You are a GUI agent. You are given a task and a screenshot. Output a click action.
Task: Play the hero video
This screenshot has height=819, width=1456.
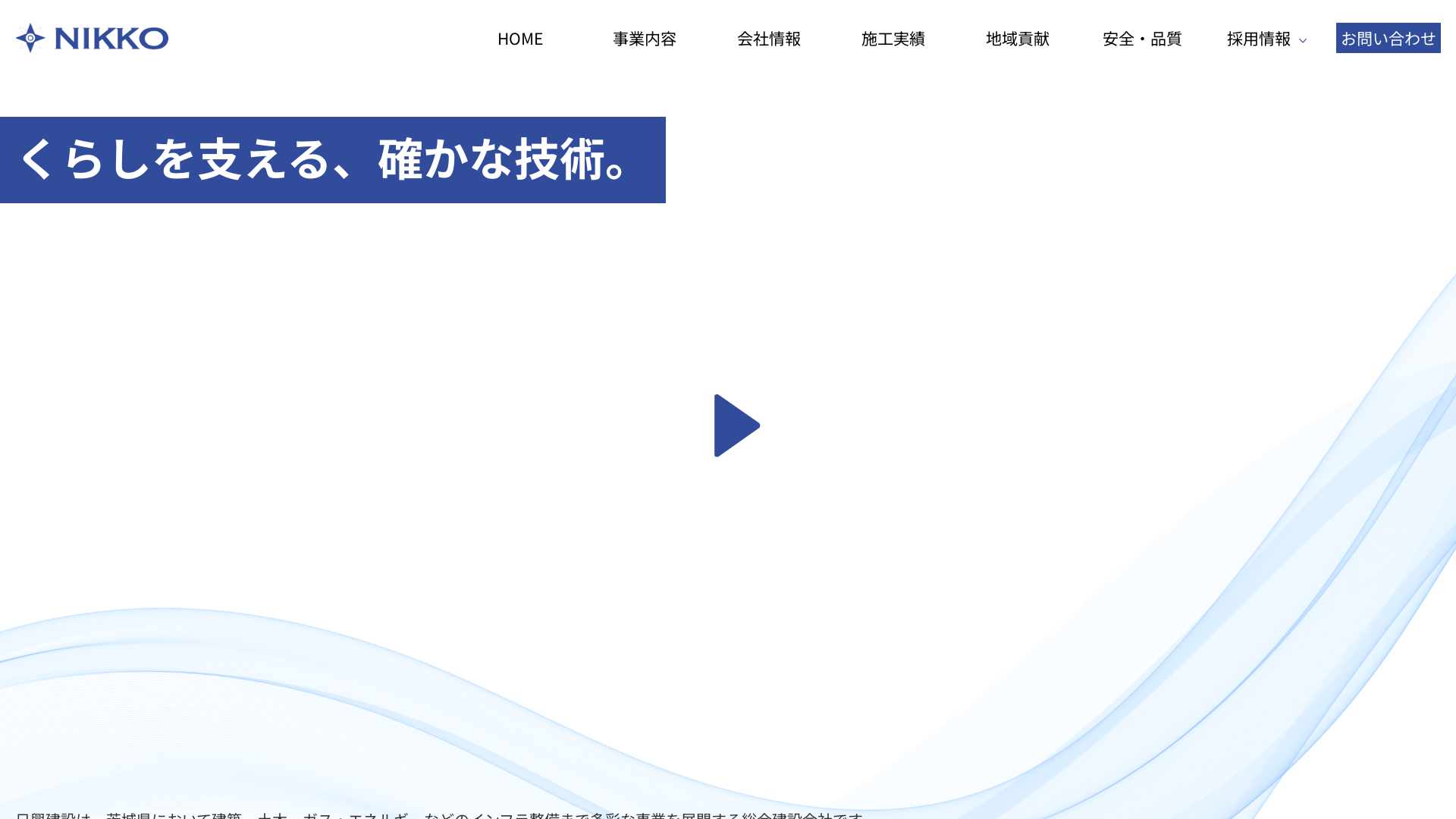[x=737, y=425]
